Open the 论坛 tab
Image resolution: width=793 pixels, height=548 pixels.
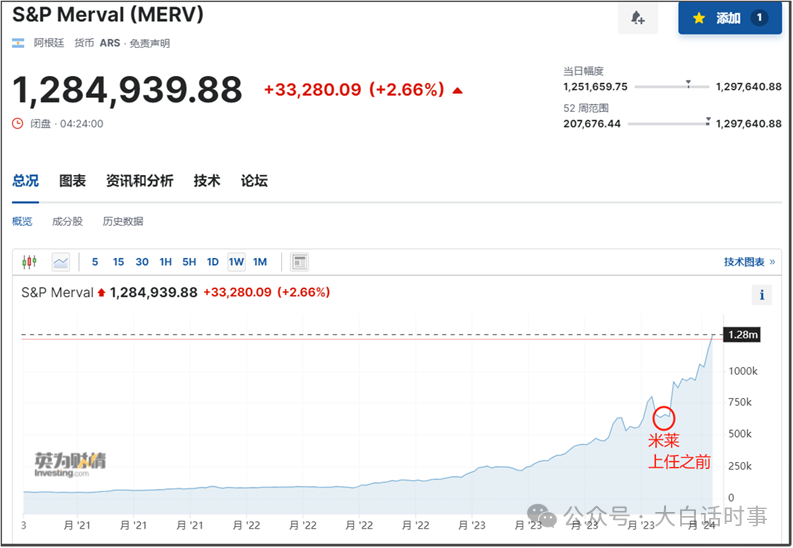point(254,181)
